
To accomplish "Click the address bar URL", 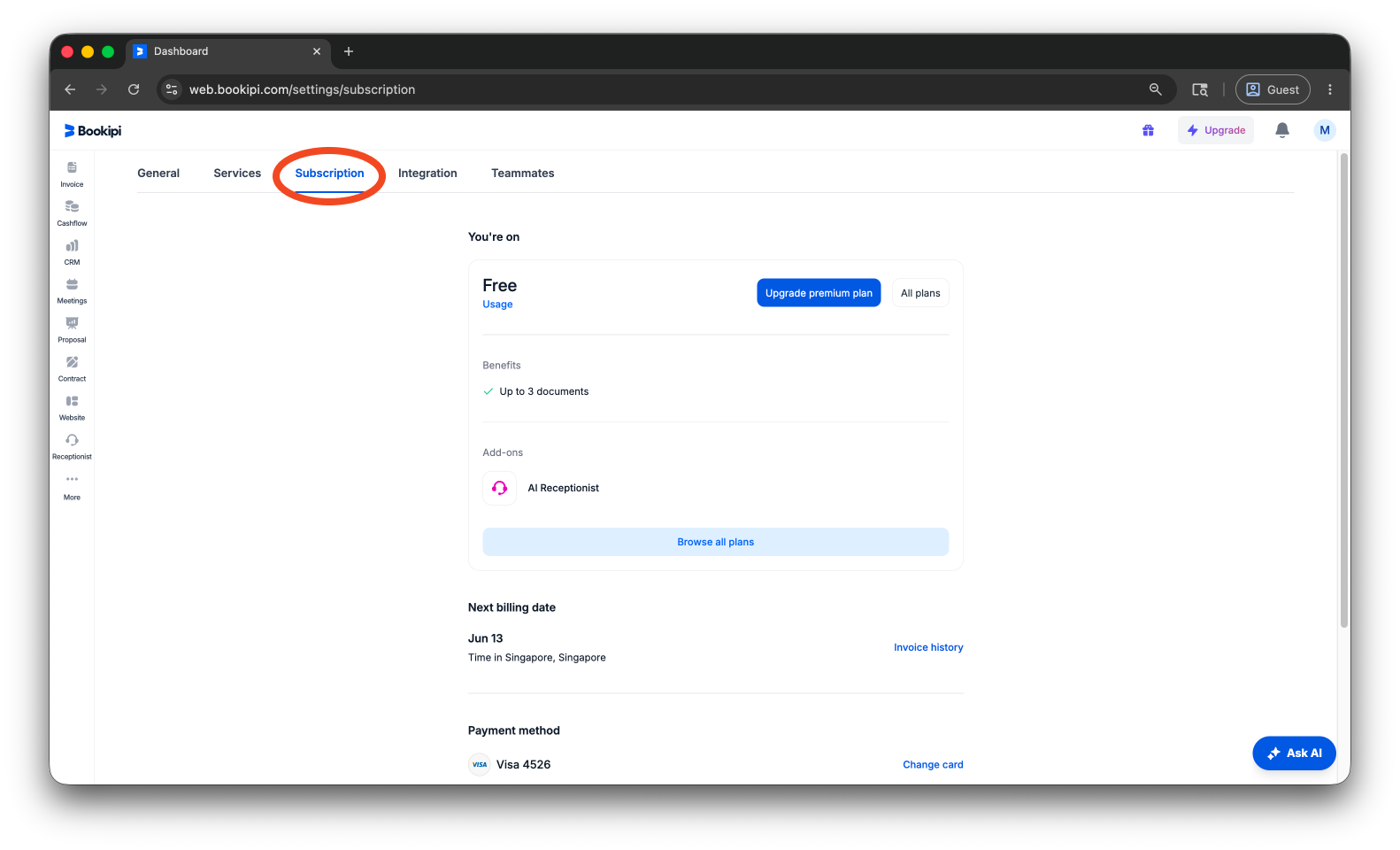I will (x=302, y=89).
